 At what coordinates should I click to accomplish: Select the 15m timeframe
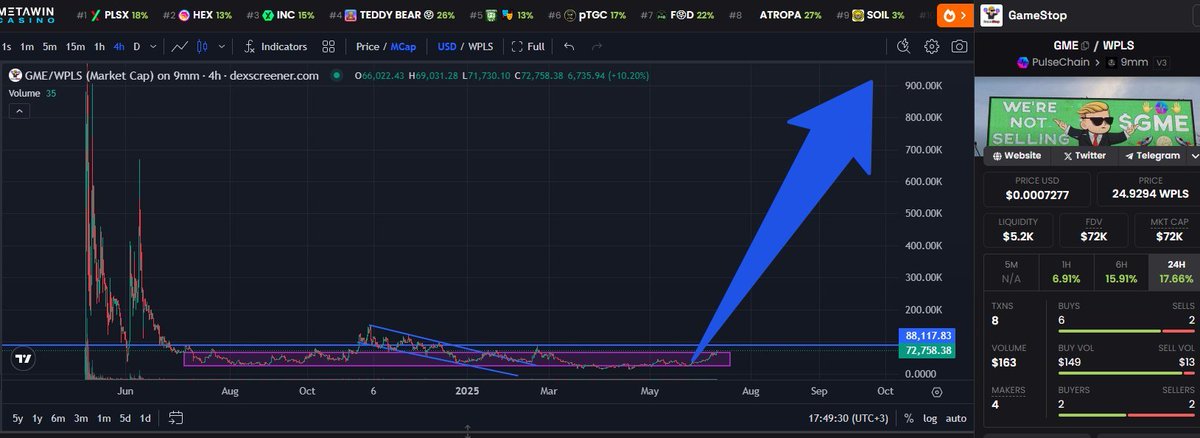pos(76,47)
